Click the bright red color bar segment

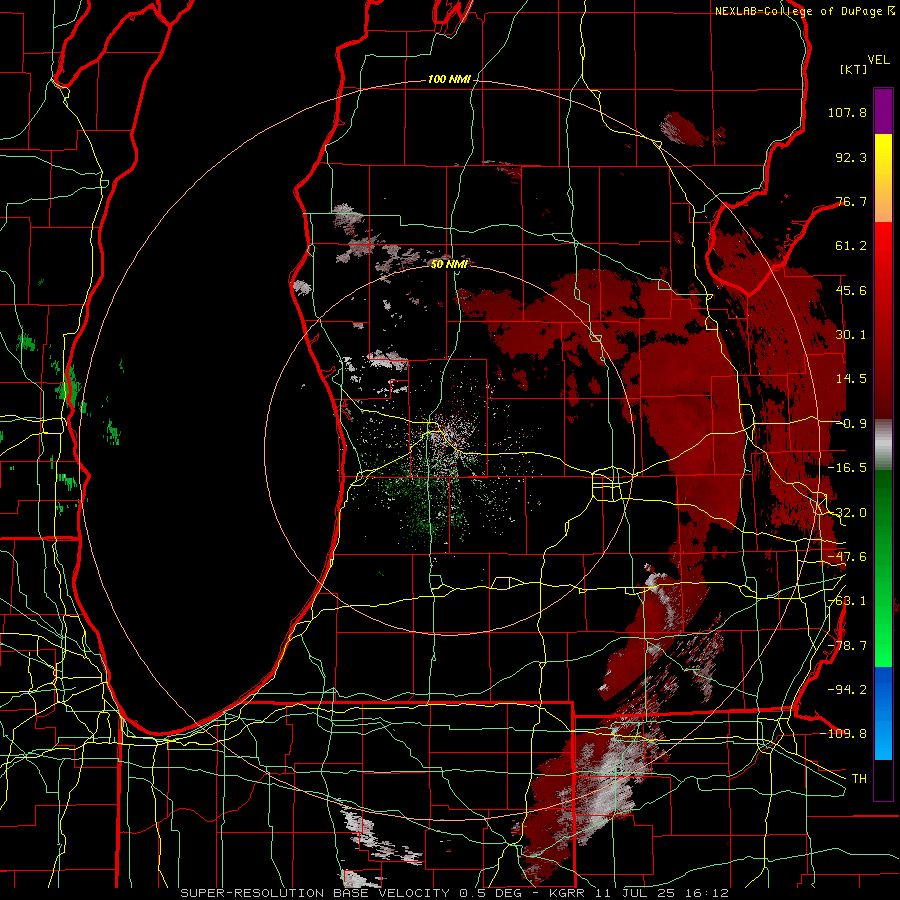[883, 244]
